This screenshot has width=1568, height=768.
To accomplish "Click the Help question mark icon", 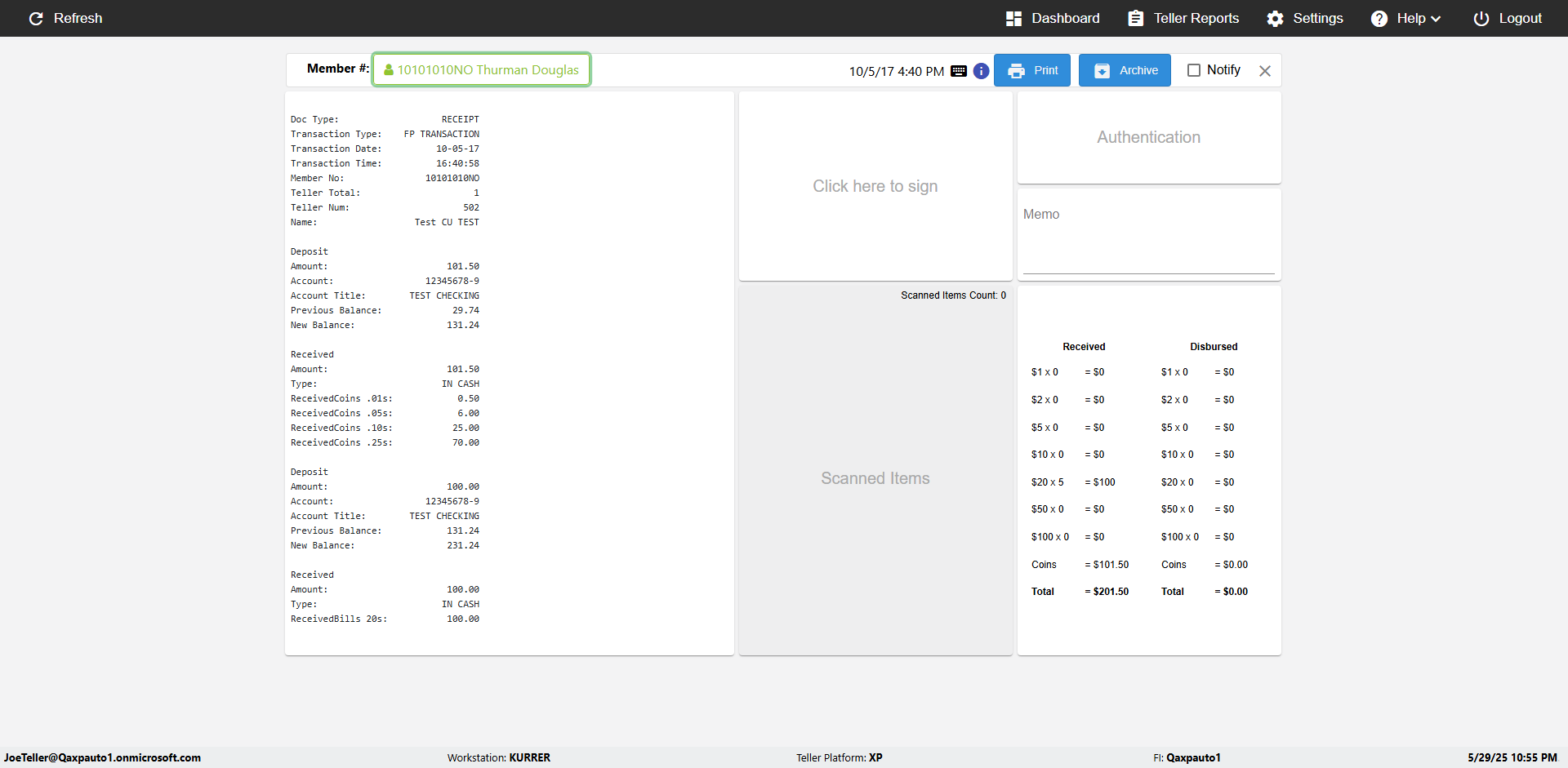I will 1379,18.
